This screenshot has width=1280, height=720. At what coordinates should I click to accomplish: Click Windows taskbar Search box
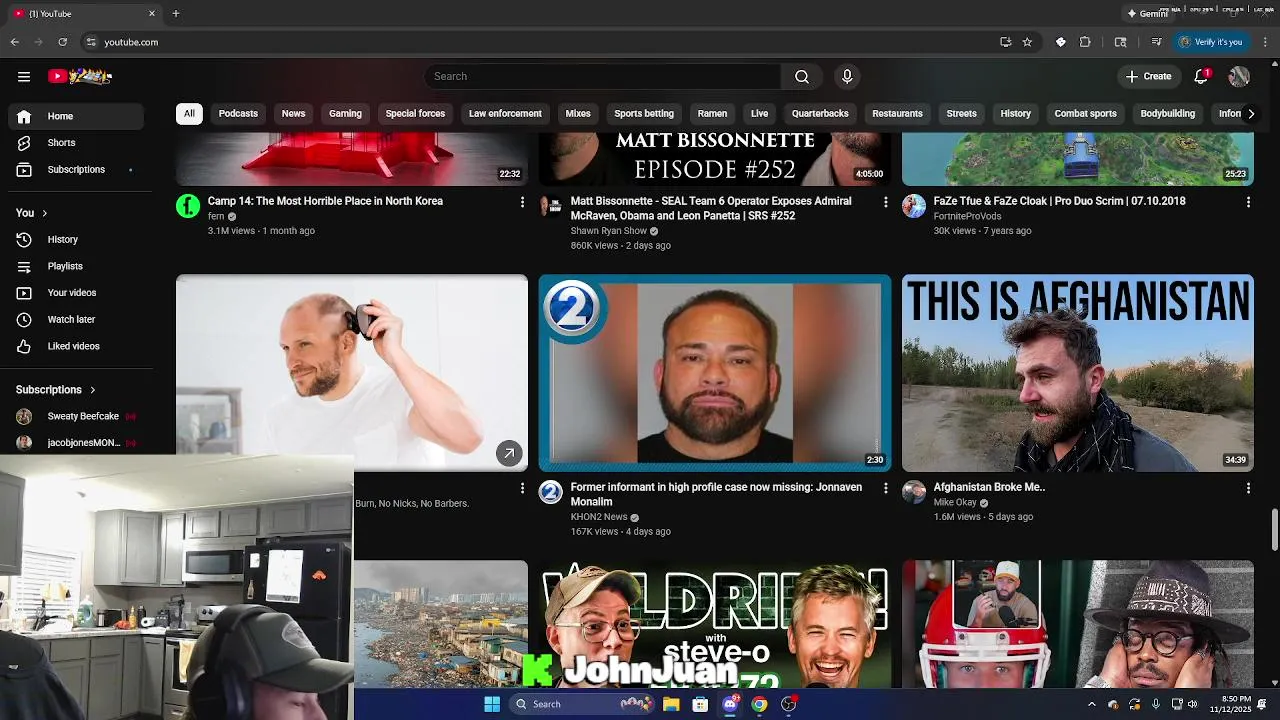point(584,704)
